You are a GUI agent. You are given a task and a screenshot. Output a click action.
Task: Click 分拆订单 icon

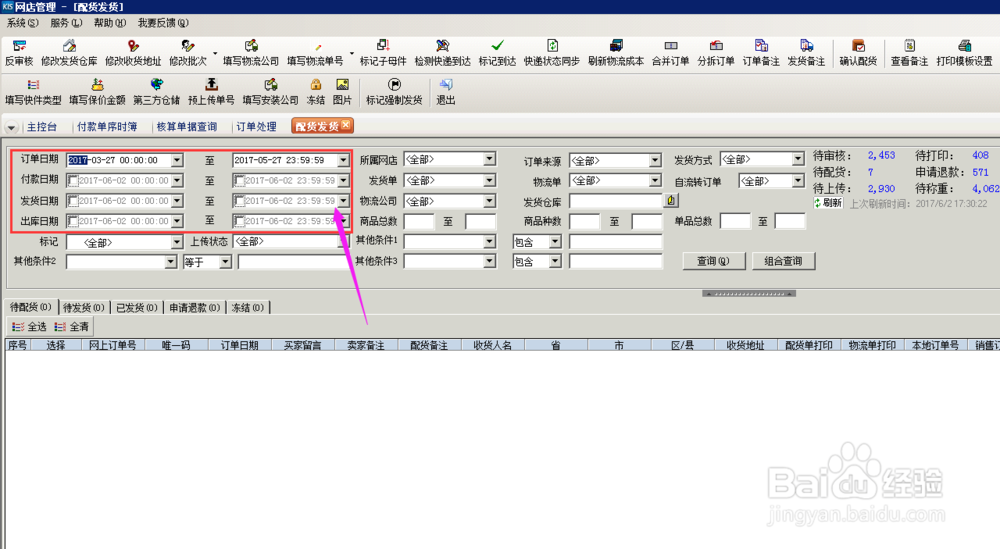tap(716, 53)
